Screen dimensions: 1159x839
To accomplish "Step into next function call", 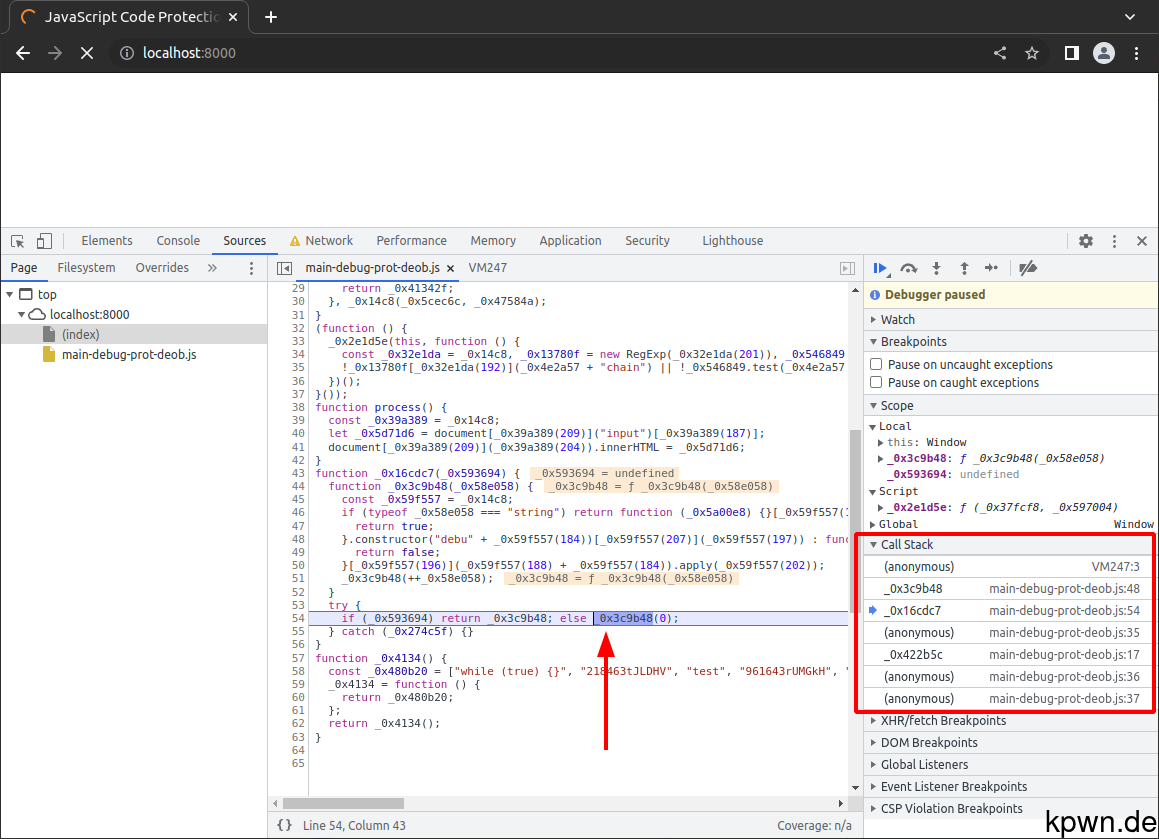I will [936, 268].
